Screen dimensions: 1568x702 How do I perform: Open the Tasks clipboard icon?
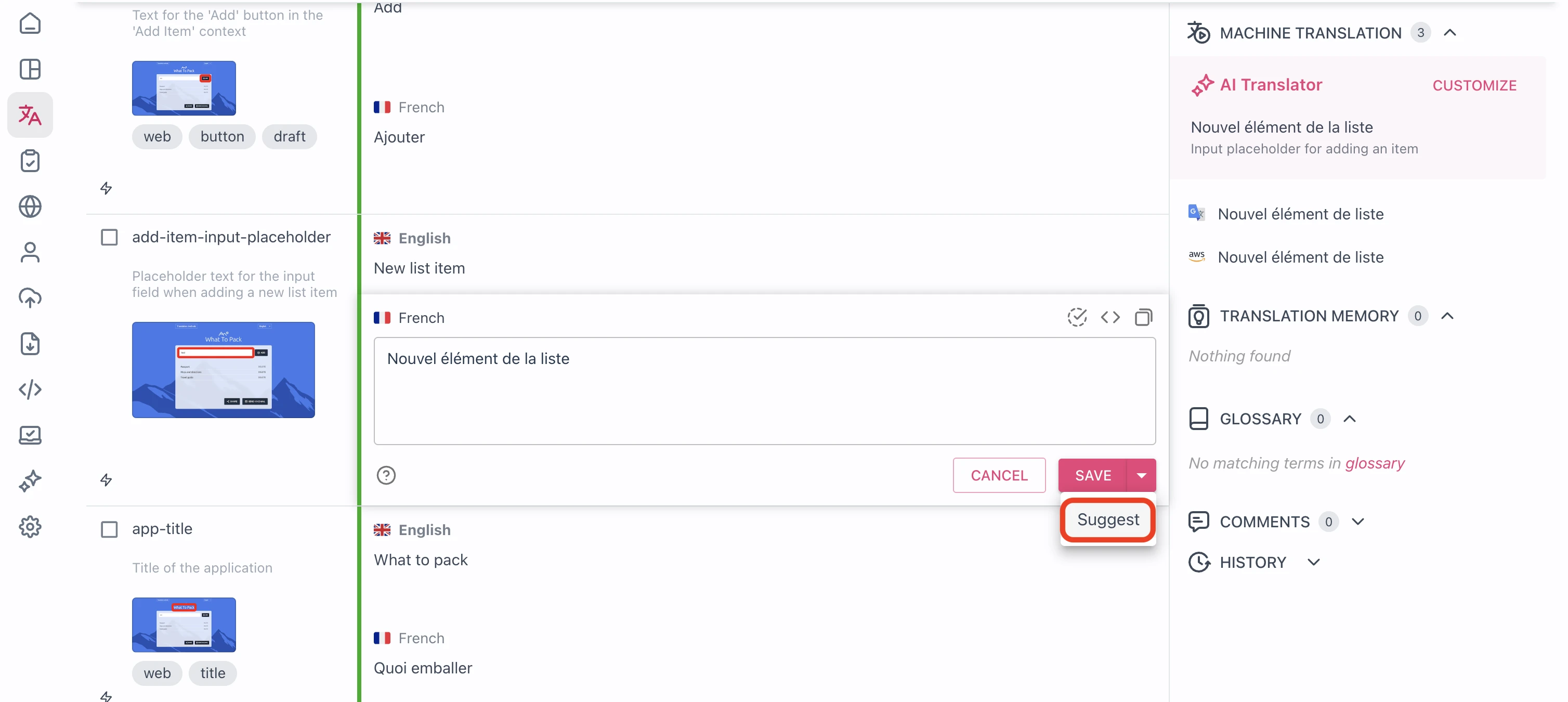[30, 161]
